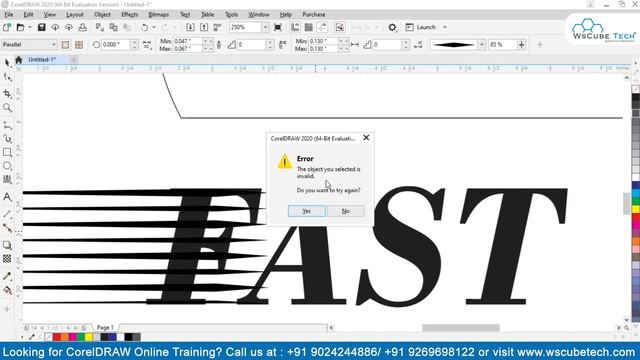Select the Rectangle tool
640x360 pixels.
[7, 152]
